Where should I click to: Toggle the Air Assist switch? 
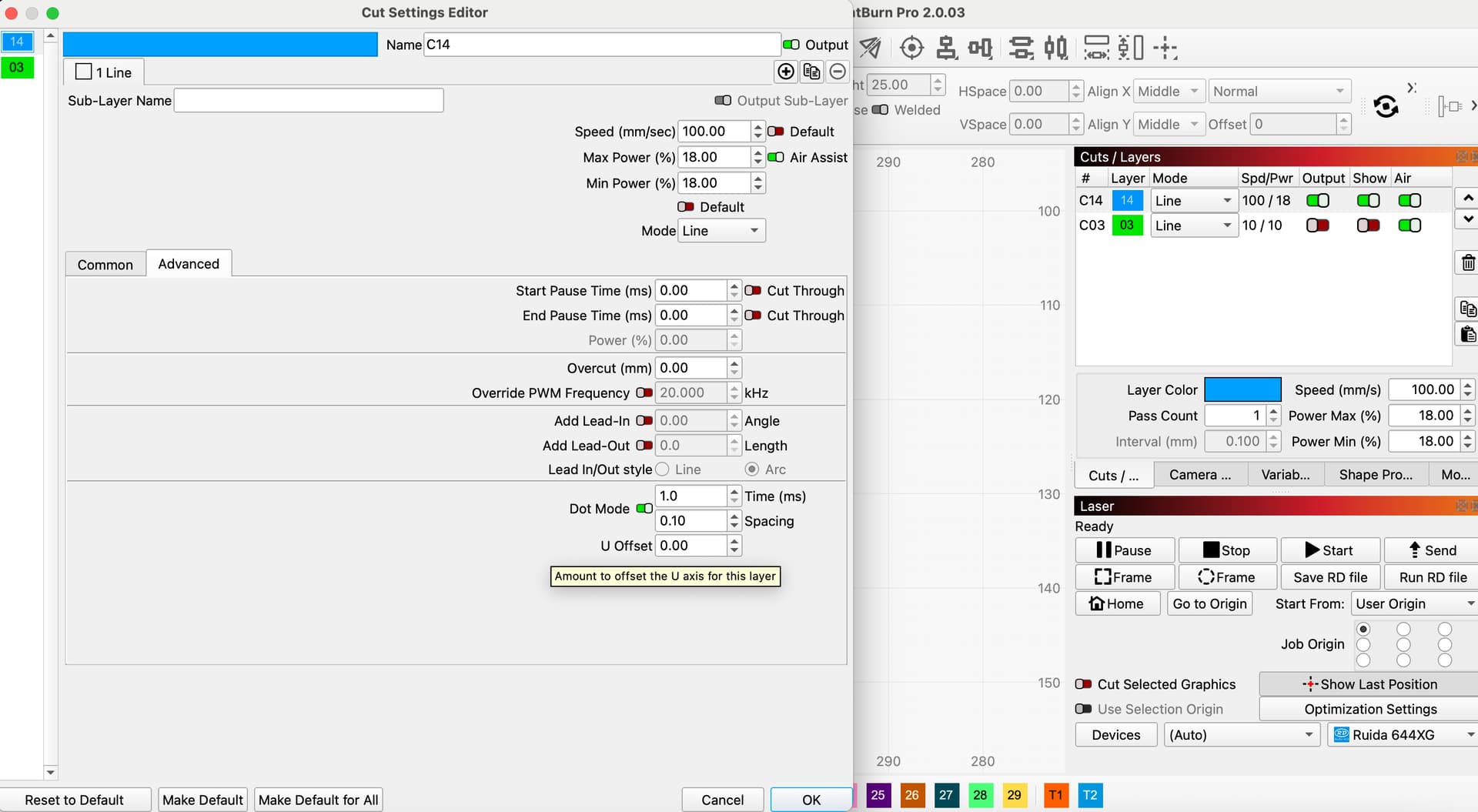coord(776,157)
